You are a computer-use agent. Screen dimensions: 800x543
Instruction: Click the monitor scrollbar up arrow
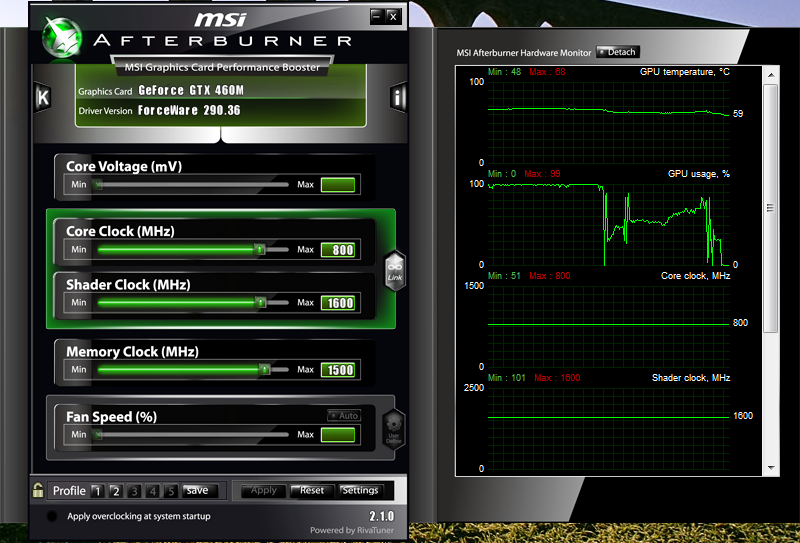coord(771,75)
